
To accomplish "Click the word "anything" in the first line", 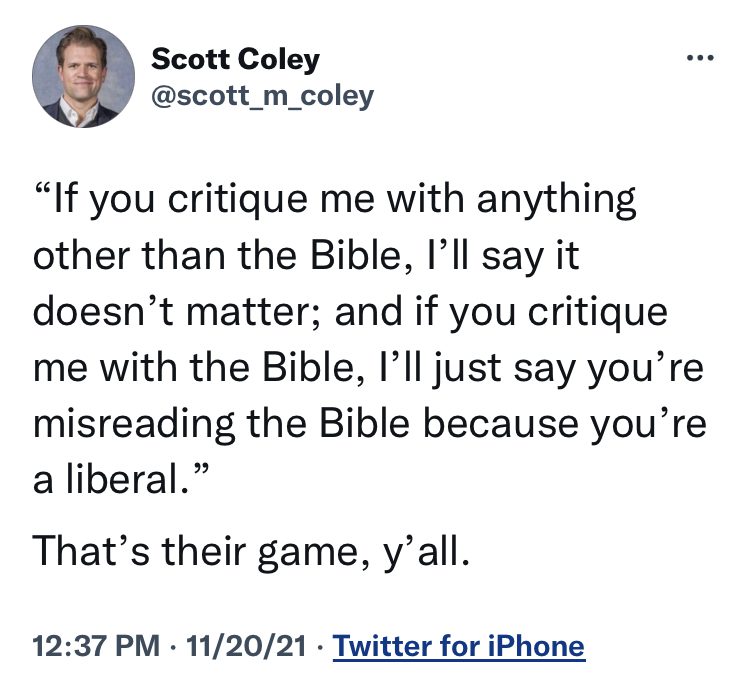I will (556, 201).
